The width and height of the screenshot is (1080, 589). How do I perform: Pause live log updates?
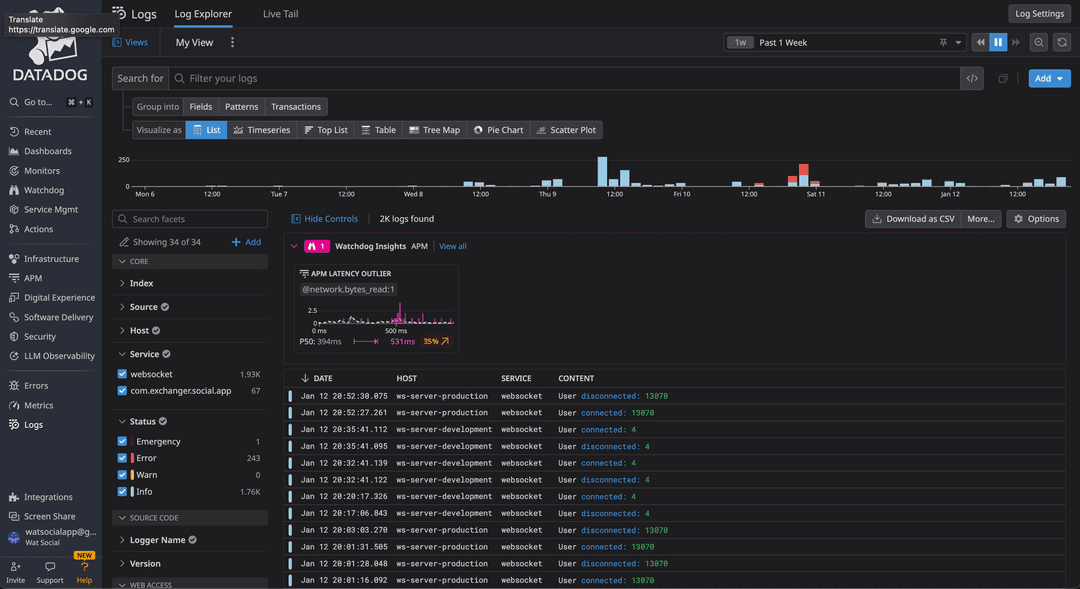[997, 43]
